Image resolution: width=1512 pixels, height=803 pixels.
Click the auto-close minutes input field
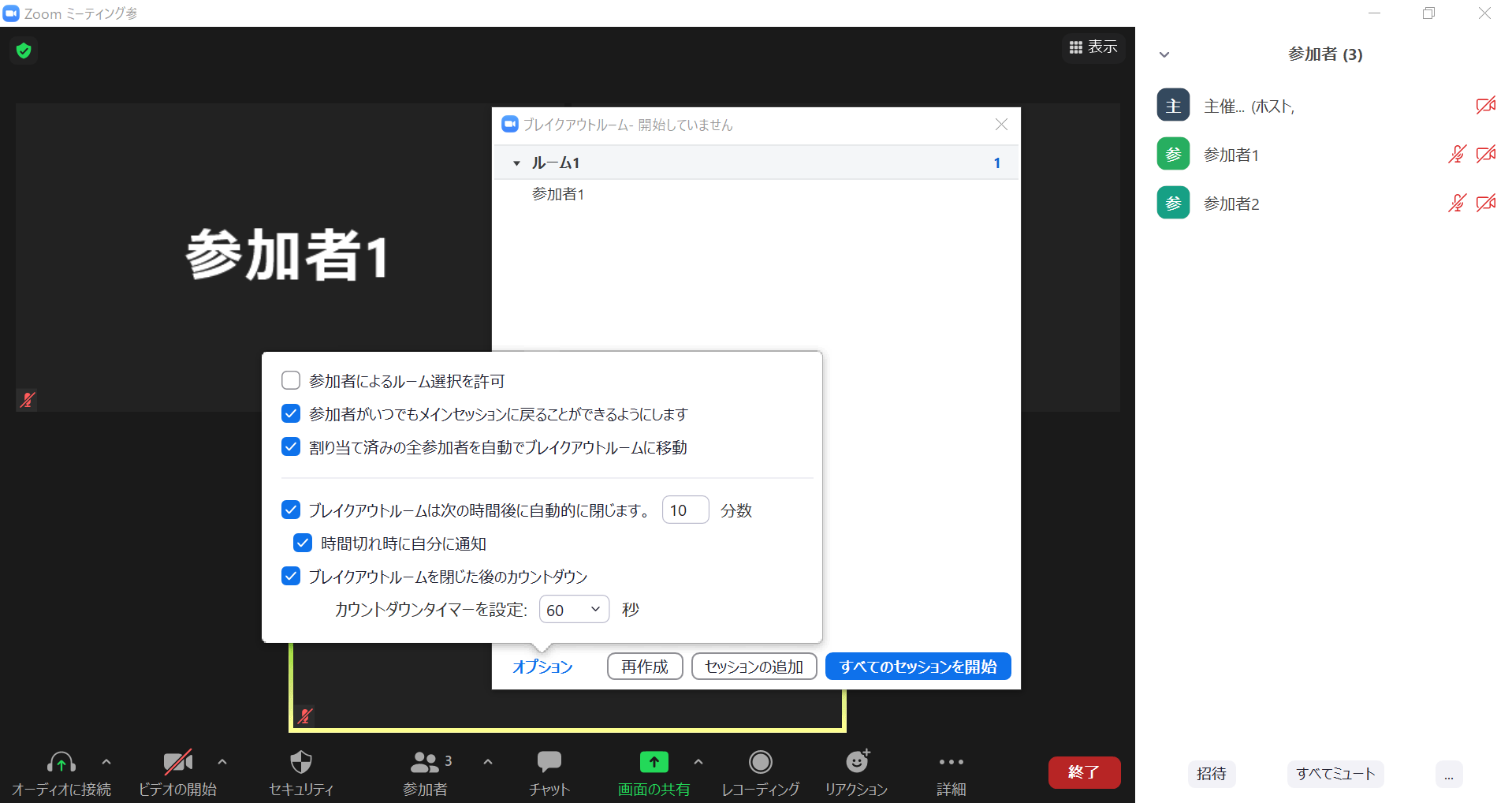coord(685,510)
